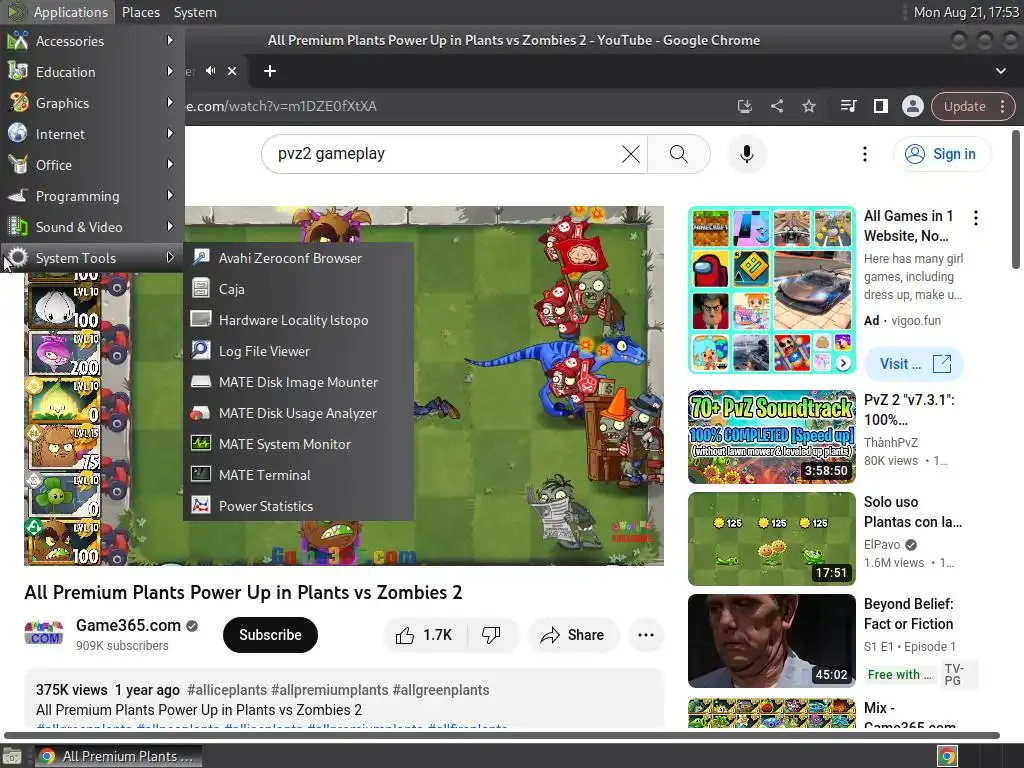The width and height of the screenshot is (1024, 768).
Task: Open the System menu
Action: [195, 12]
